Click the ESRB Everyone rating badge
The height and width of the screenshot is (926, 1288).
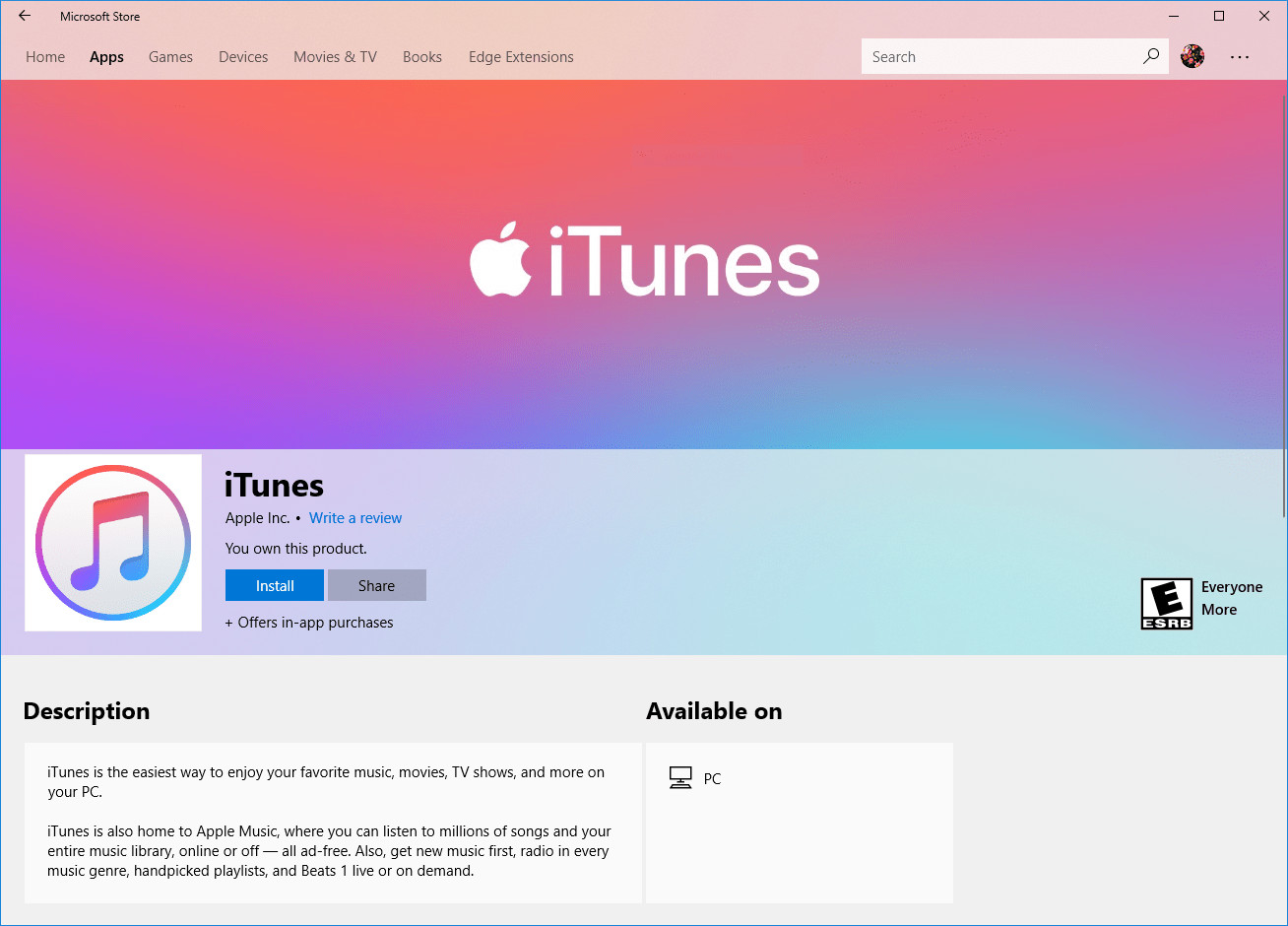[x=1167, y=604]
